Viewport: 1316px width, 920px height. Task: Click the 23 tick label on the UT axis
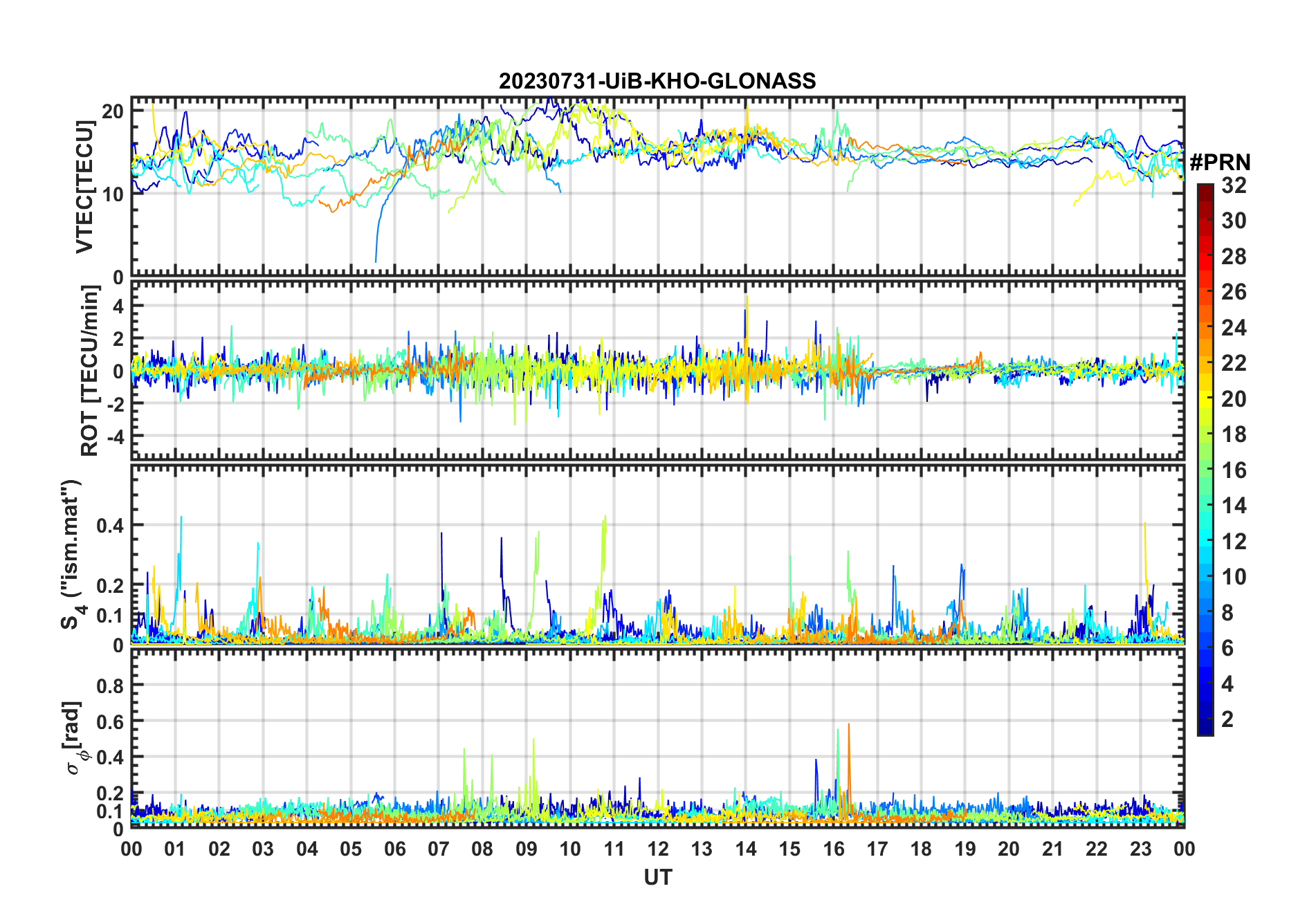click(1140, 849)
